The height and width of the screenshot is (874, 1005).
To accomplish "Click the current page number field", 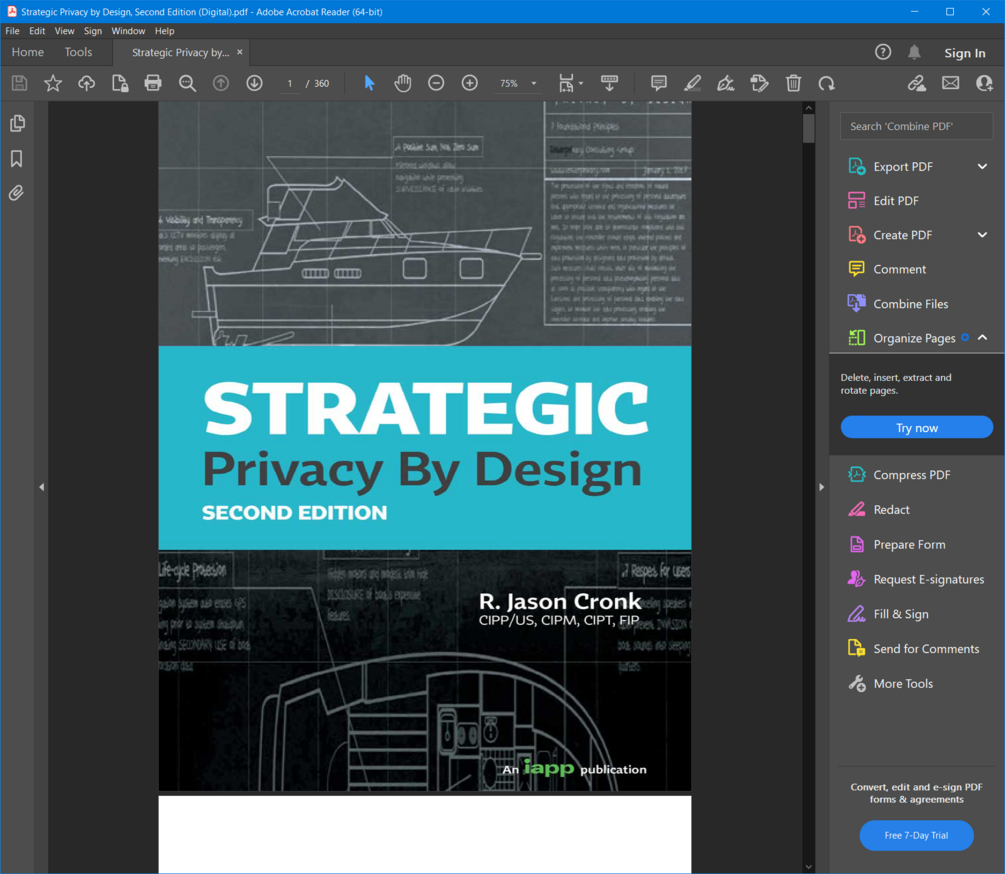I will pos(290,83).
